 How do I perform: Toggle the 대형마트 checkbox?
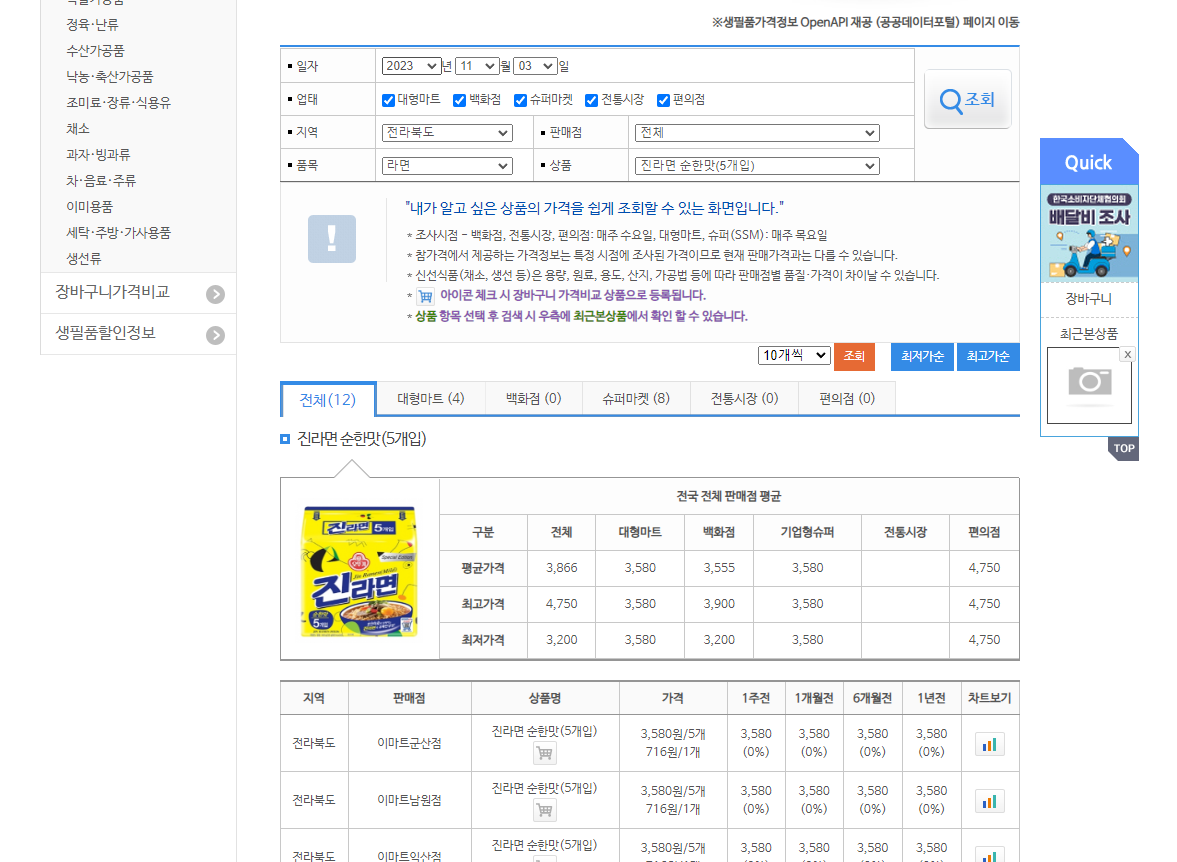(x=388, y=100)
